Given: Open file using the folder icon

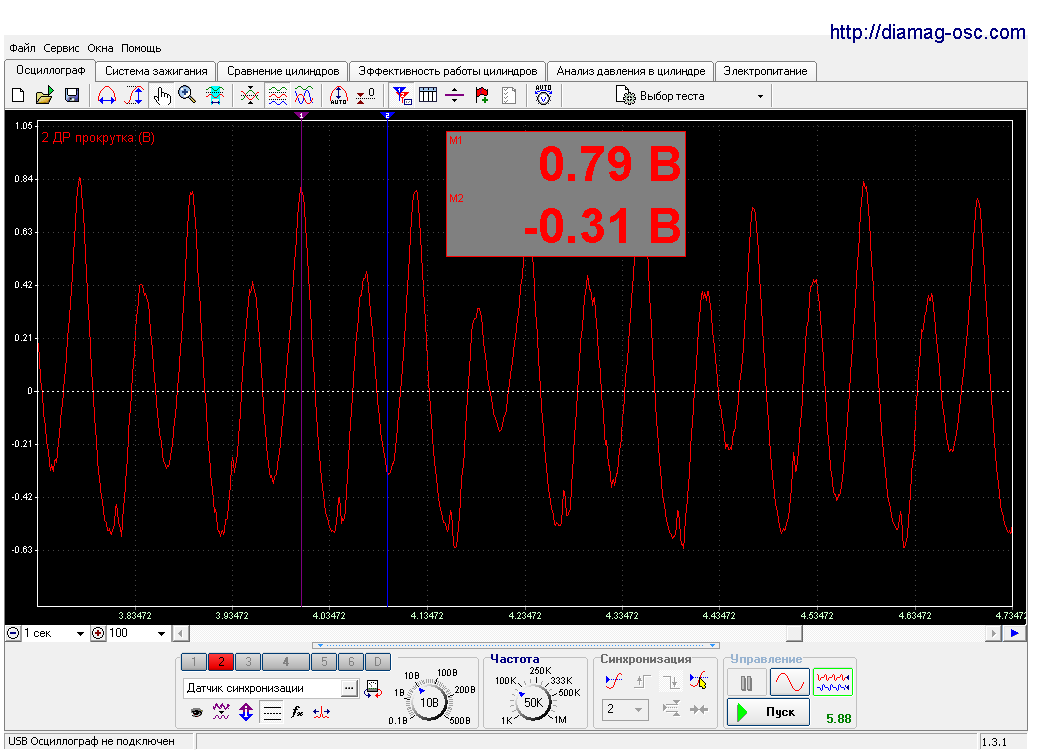Looking at the screenshot, I should (44, 95).
